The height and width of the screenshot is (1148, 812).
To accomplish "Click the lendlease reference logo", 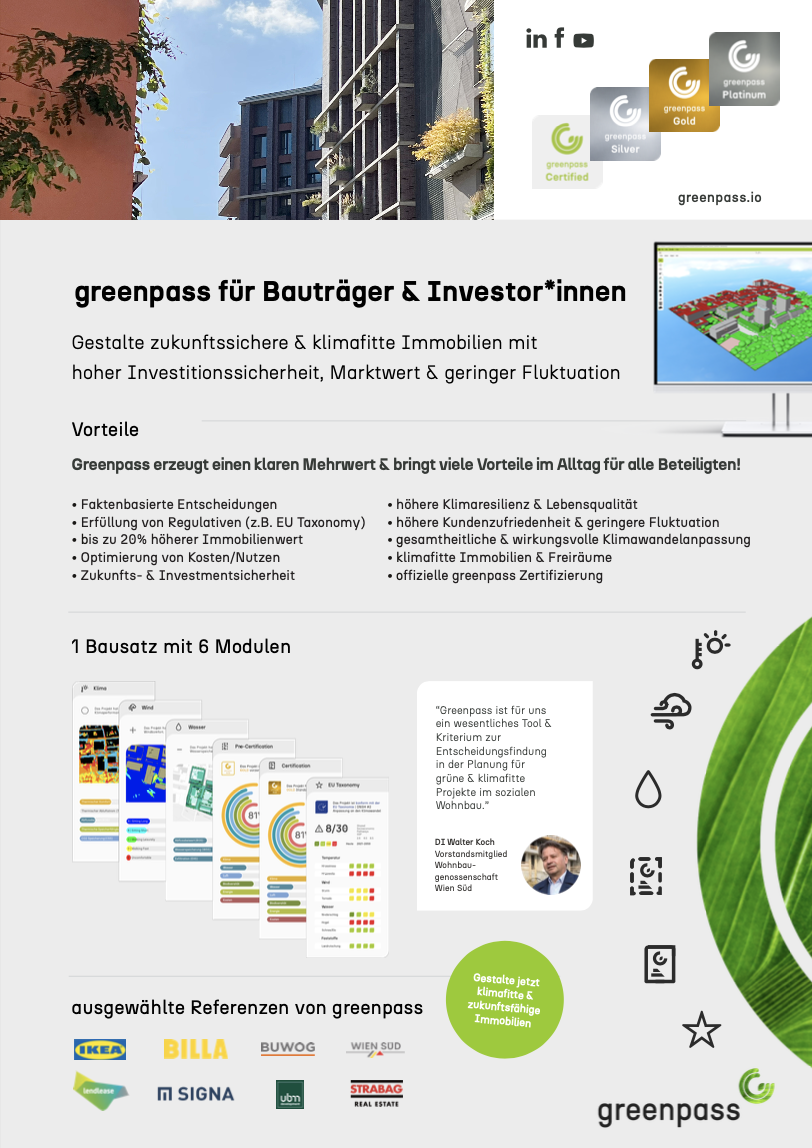I will 100,1091.
